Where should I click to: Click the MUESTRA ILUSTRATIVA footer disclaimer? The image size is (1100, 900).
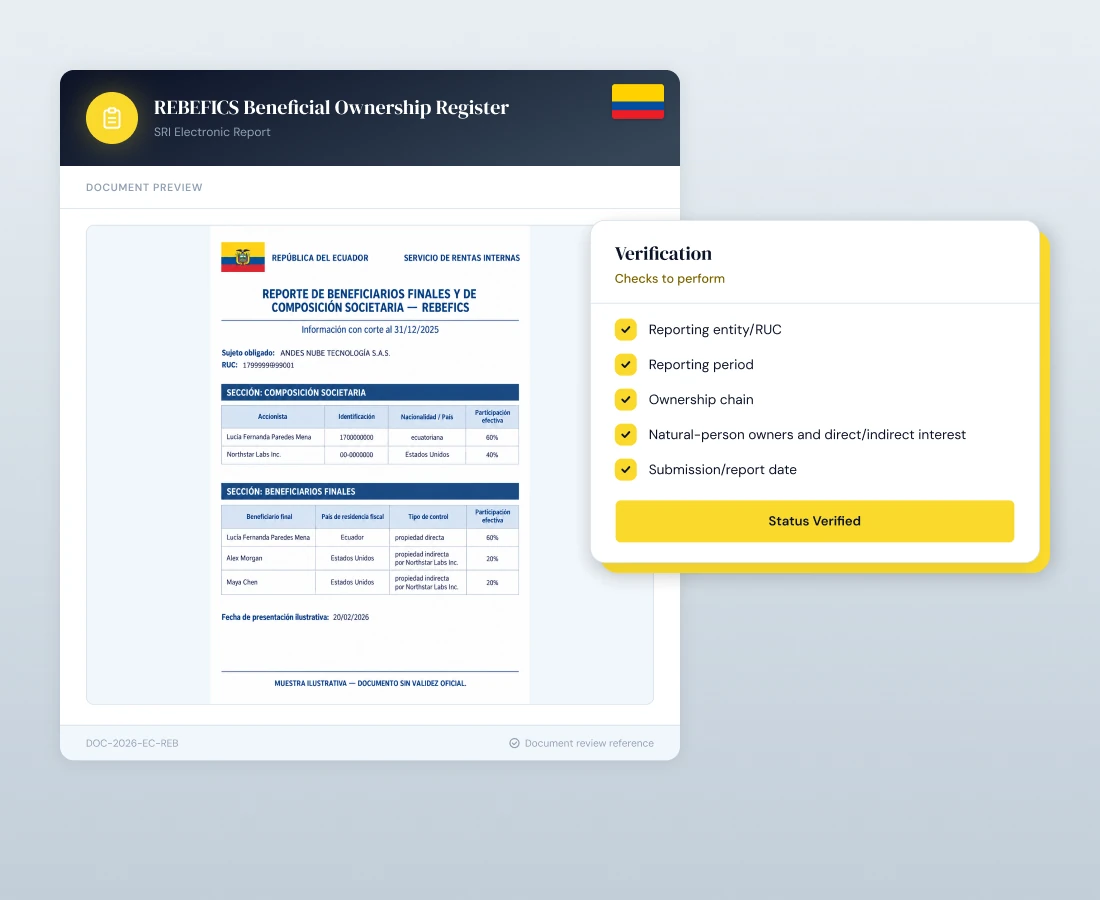370,683
